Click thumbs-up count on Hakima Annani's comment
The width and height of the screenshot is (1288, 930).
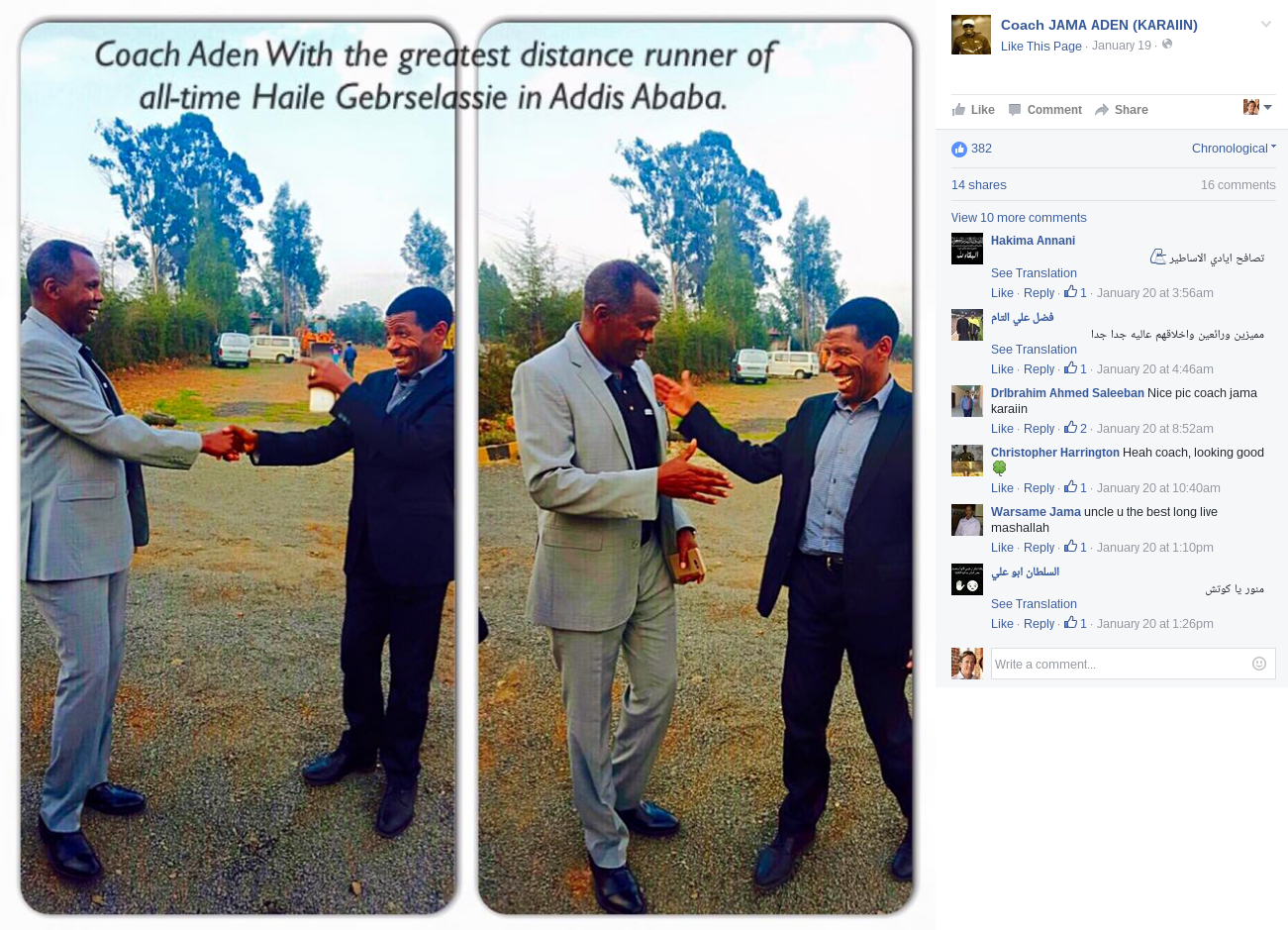tap(1076, 293)
